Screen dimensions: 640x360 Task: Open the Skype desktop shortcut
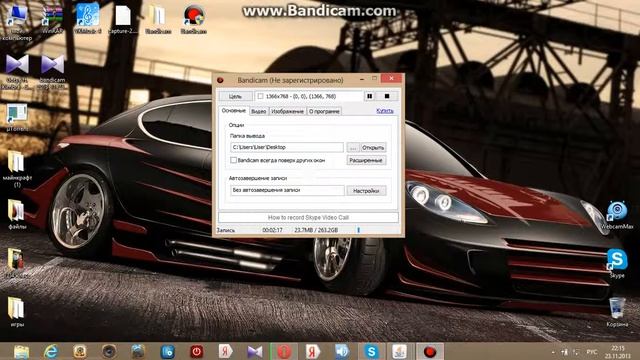(617, 263)
